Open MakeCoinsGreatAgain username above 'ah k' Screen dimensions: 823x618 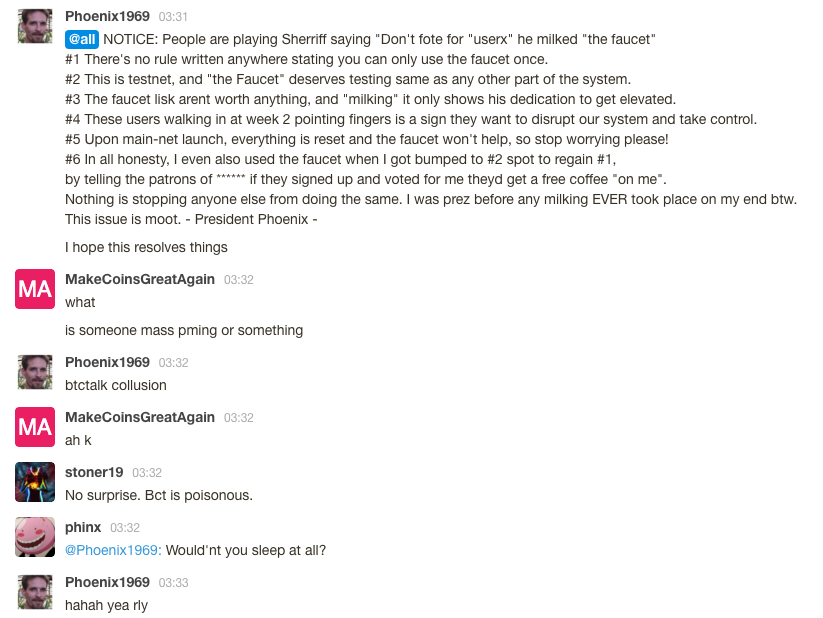(140, 417)
